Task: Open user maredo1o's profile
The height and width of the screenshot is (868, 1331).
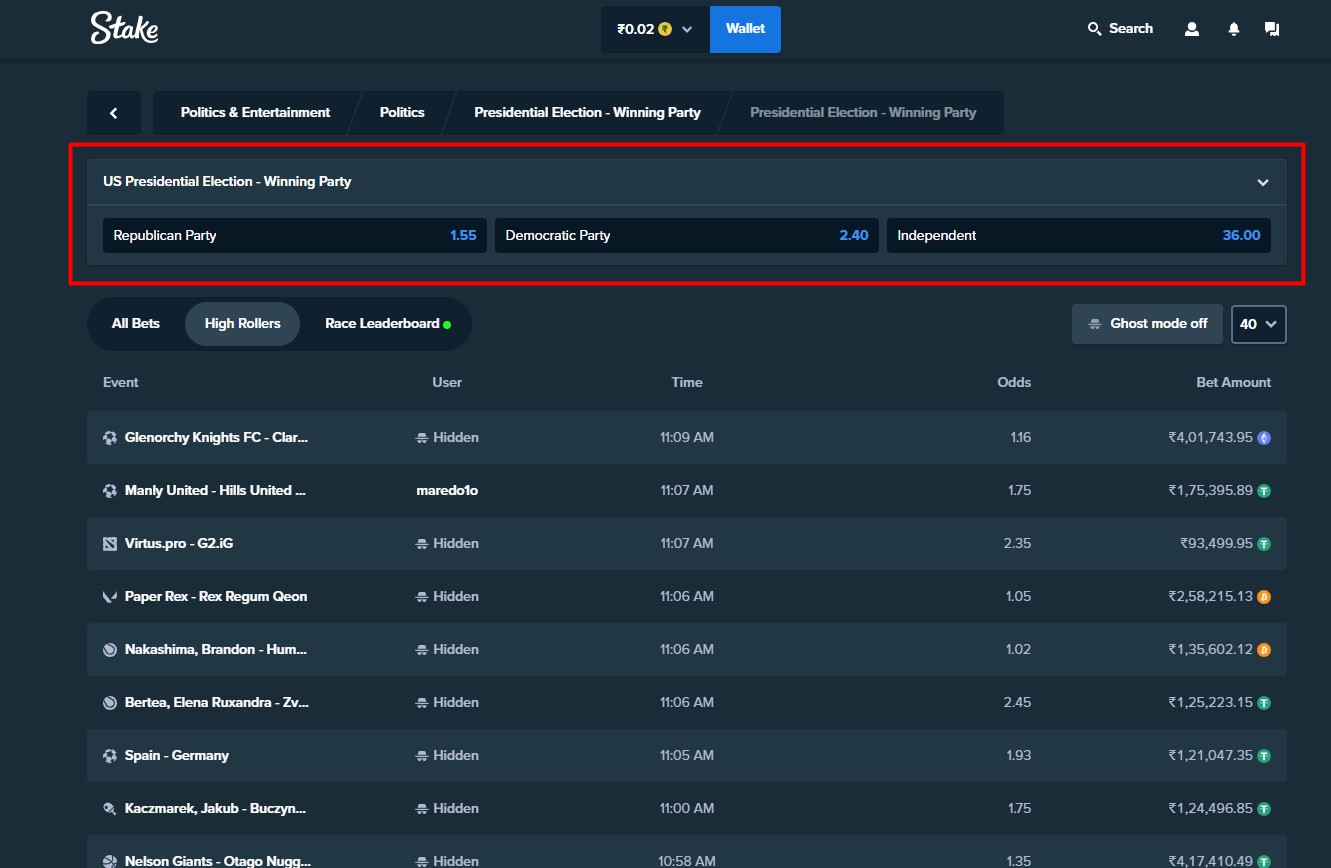Action: click(447, 490)
